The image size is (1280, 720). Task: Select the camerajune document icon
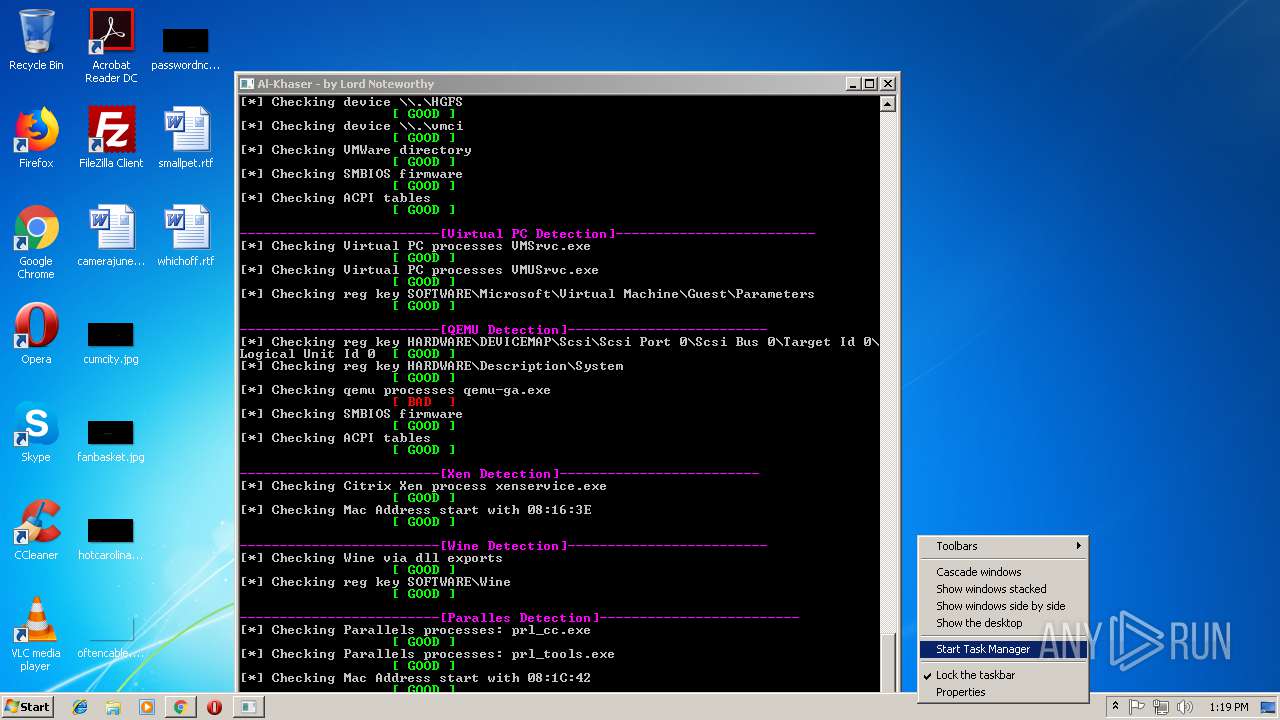(x=111, y=236)
